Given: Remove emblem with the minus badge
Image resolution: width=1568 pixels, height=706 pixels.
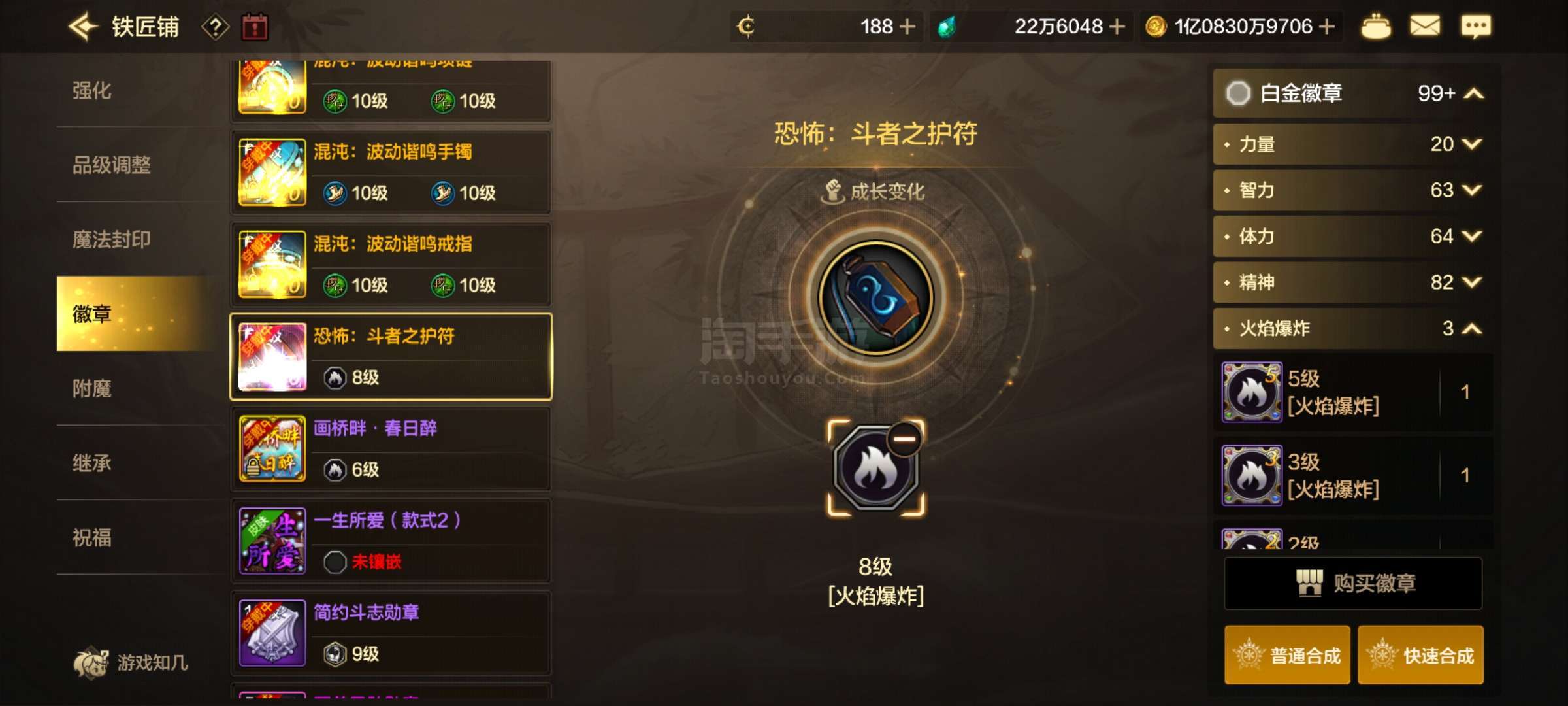Looking at the screenshot, I should tap(905, 439).
